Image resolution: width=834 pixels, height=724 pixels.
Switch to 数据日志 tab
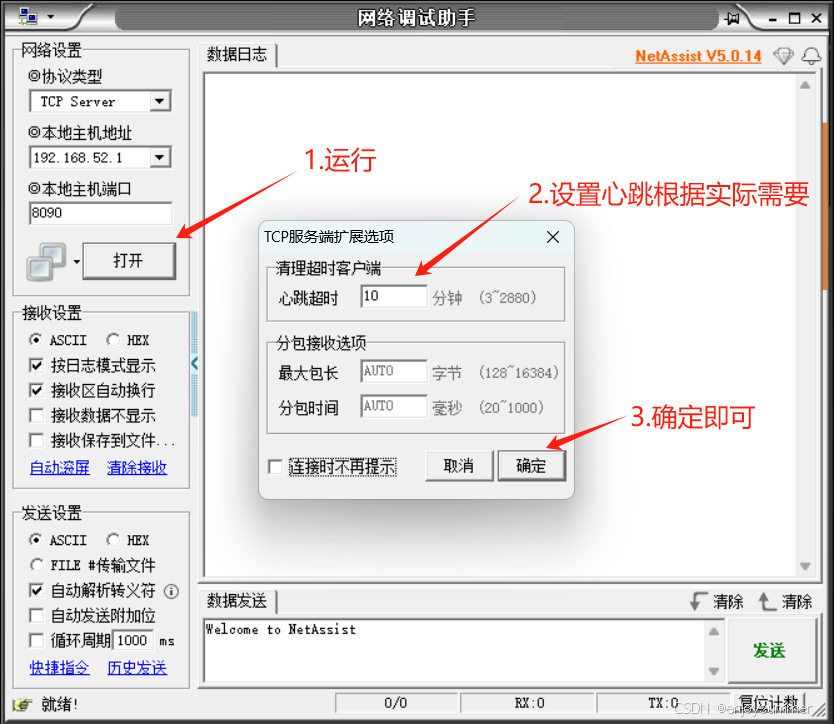pyautogui.click(x=237, y=54)
